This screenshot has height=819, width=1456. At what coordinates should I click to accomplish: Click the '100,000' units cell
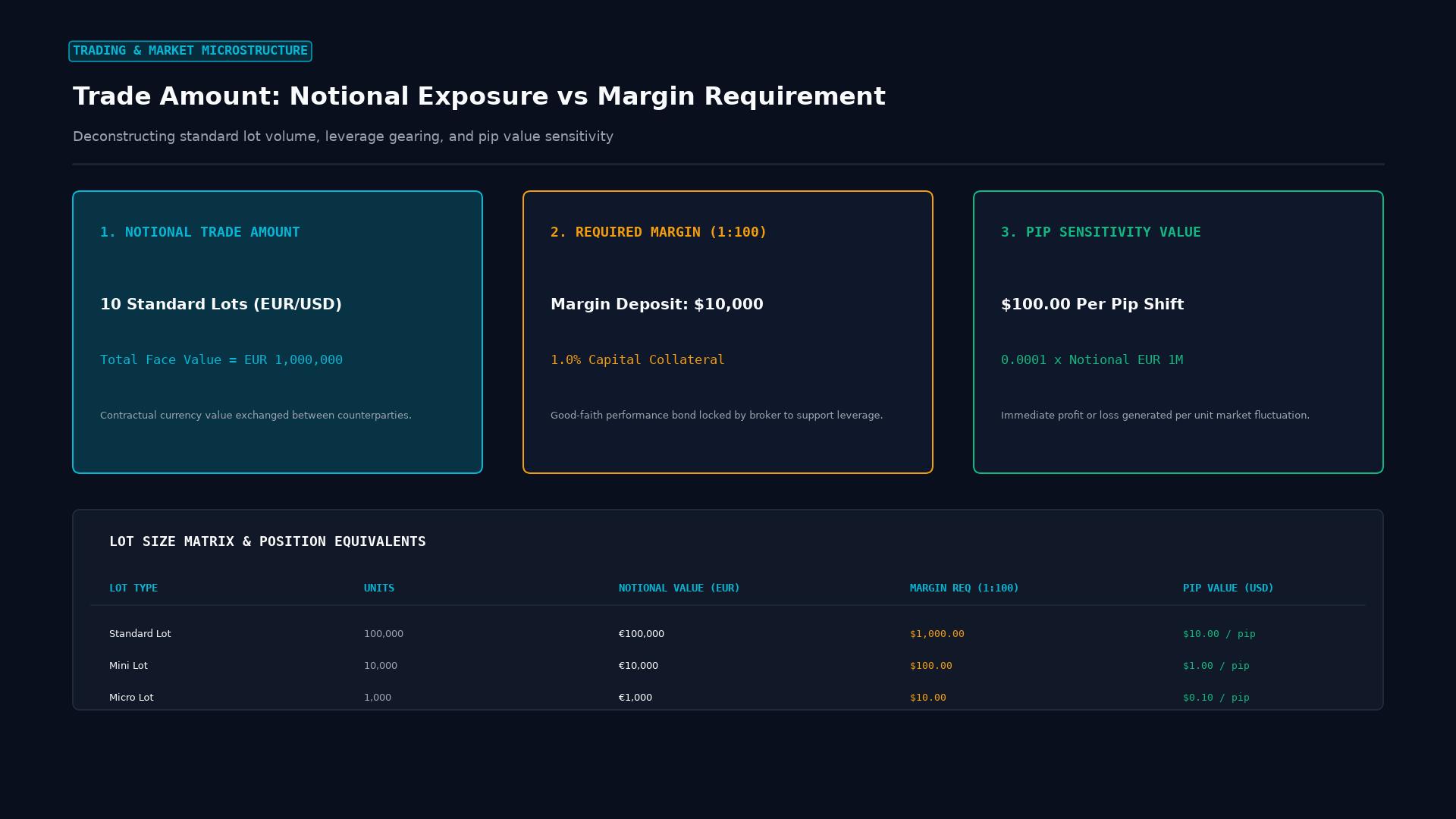(384, 634)
